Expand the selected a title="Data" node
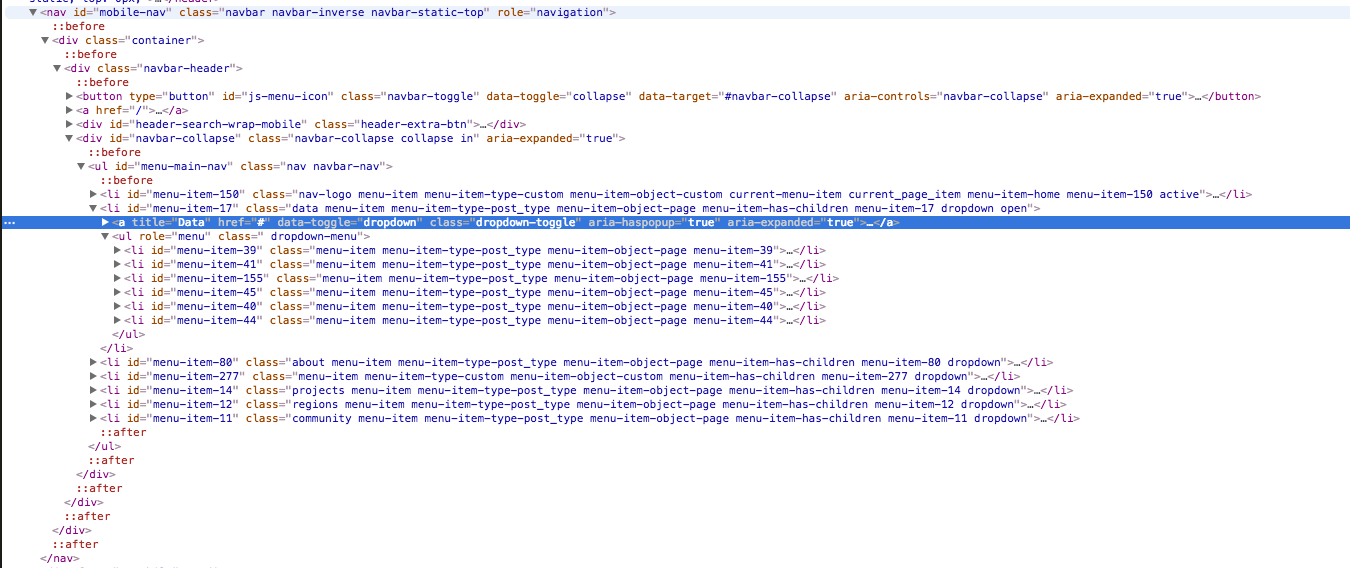The height and width of the screenshot is (568, 1350). tap(105, 223)
